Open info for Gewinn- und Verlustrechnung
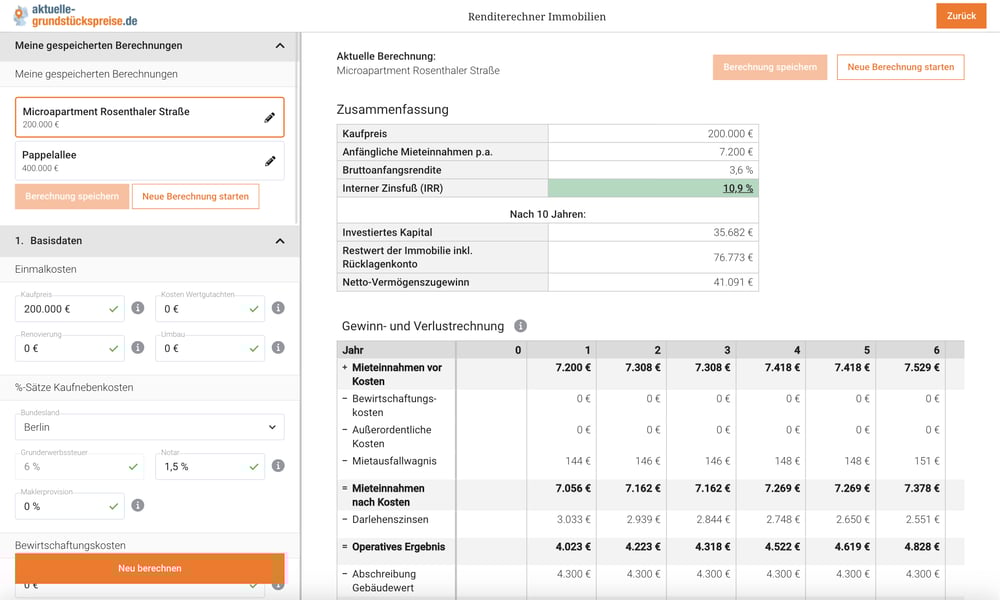1000x600 pixels. [520, 326]
